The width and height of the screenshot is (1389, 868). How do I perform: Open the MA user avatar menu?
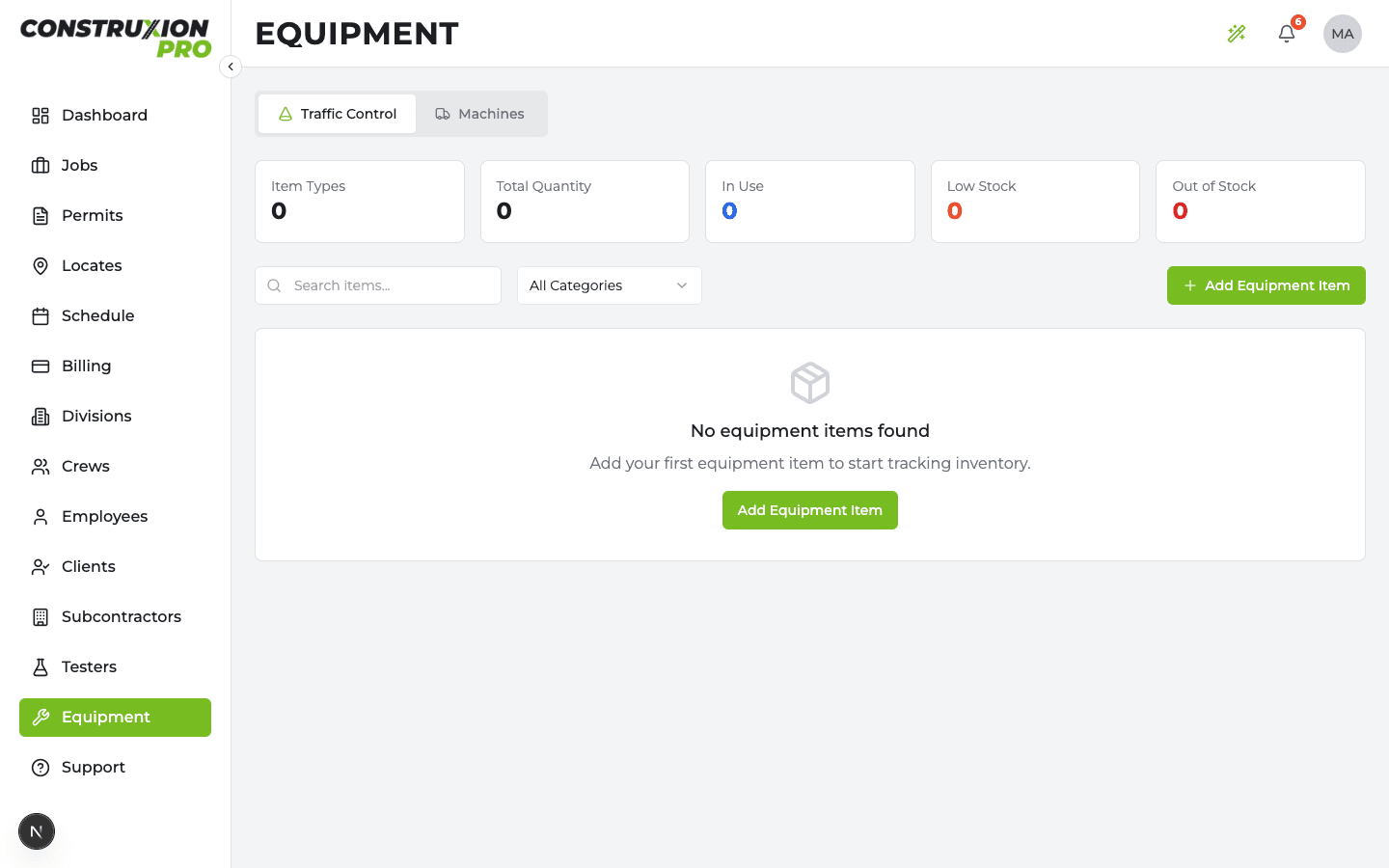coord(1343,34)
